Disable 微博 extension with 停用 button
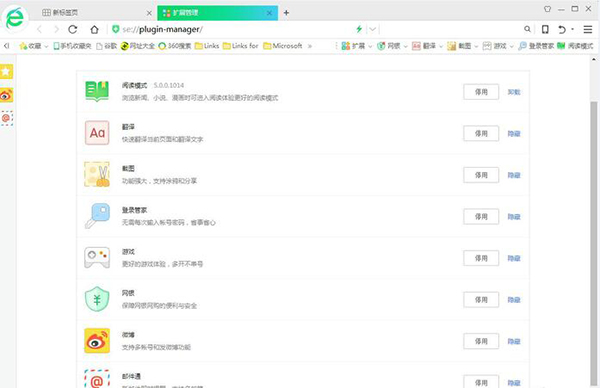Viewport: 600px width, 388px height. [x=481, y=341]
